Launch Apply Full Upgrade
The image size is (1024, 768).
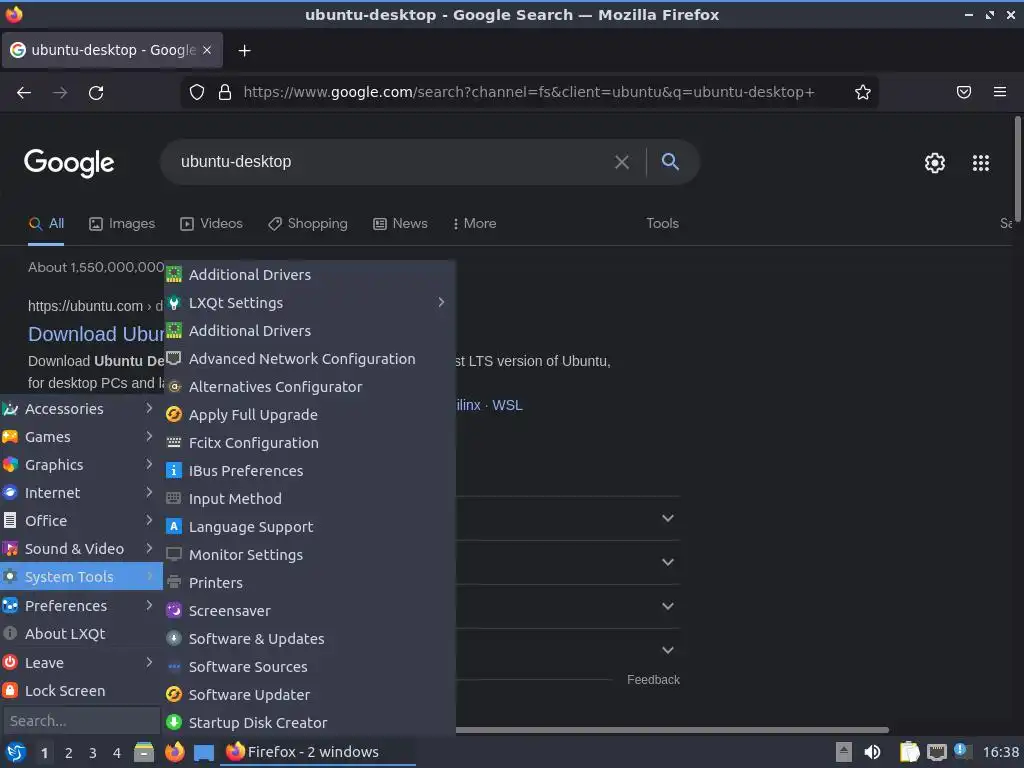click(310, 415)
